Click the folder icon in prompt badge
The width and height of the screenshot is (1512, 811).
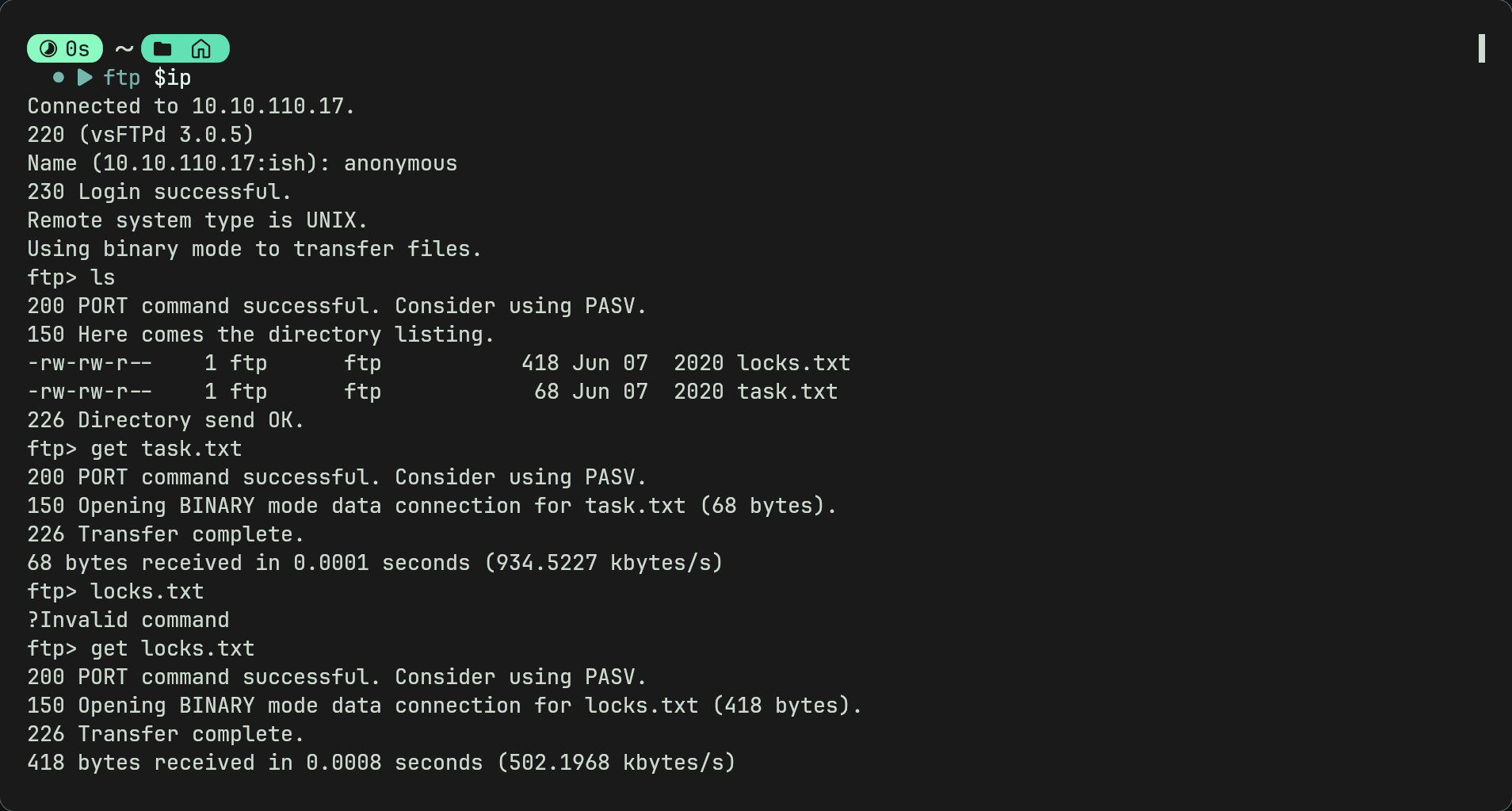click(162, 49)
